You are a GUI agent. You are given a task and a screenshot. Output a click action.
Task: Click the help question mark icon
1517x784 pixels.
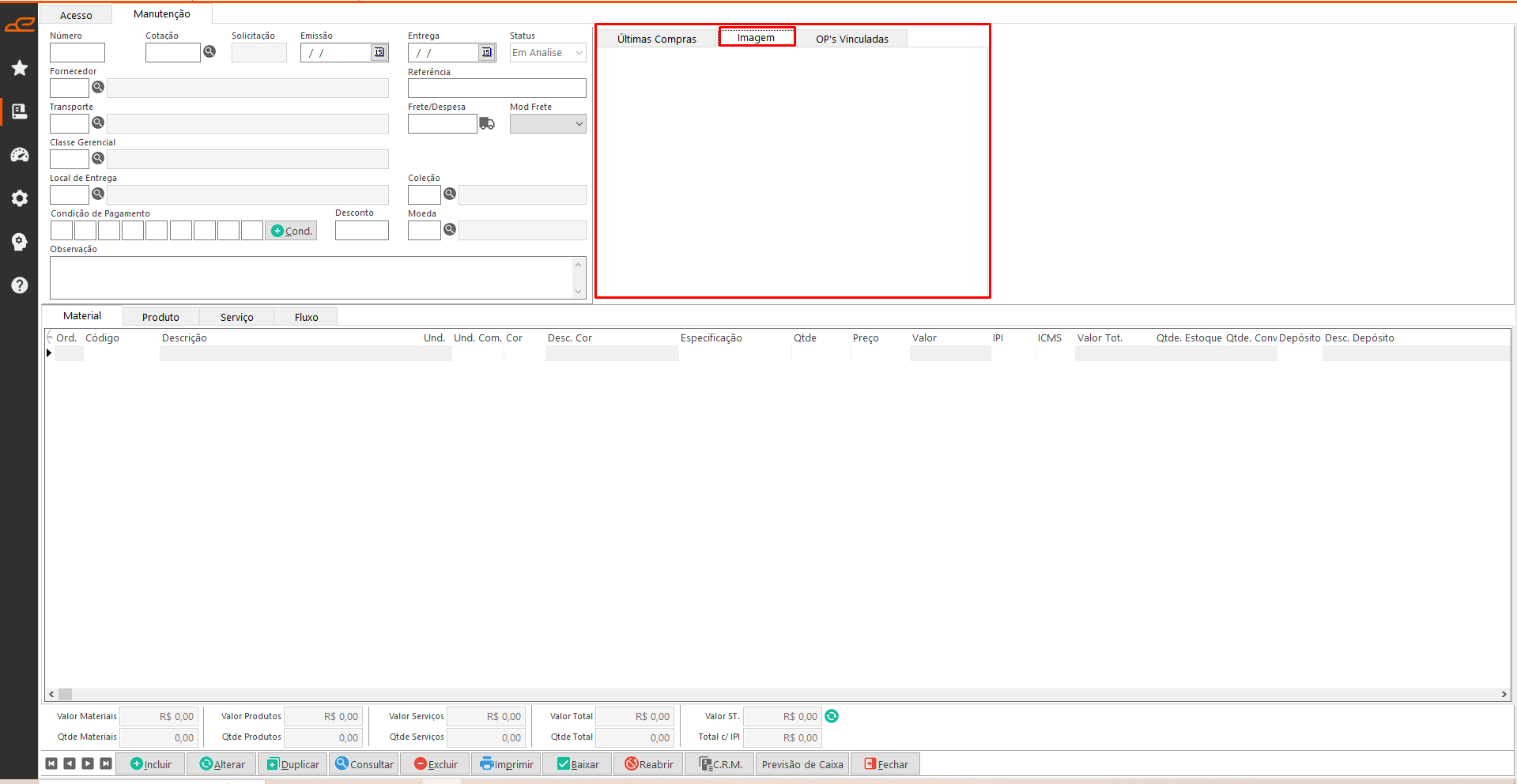point(20,285)
